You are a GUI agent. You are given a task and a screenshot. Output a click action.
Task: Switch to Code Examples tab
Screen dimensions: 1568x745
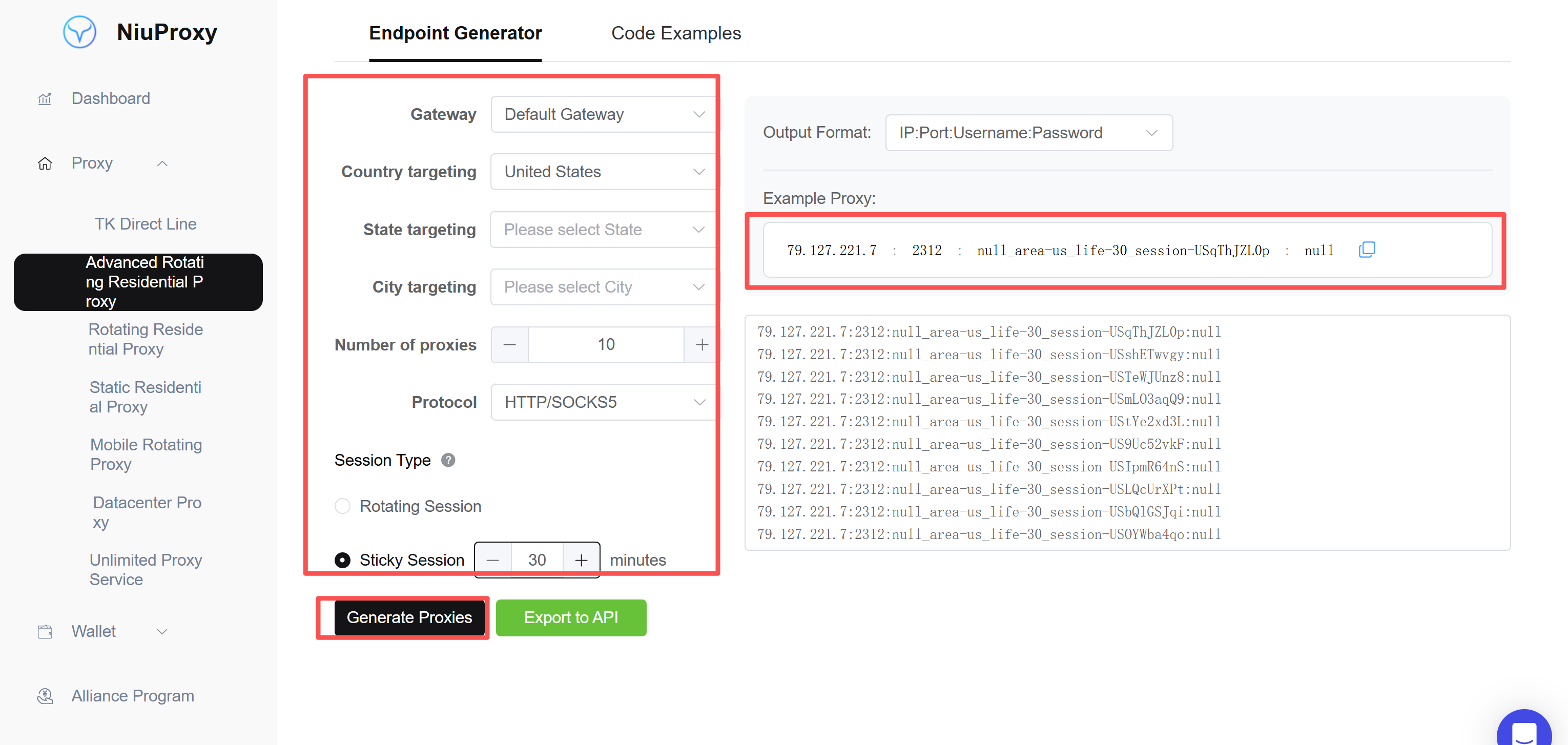tap(676, 33)
